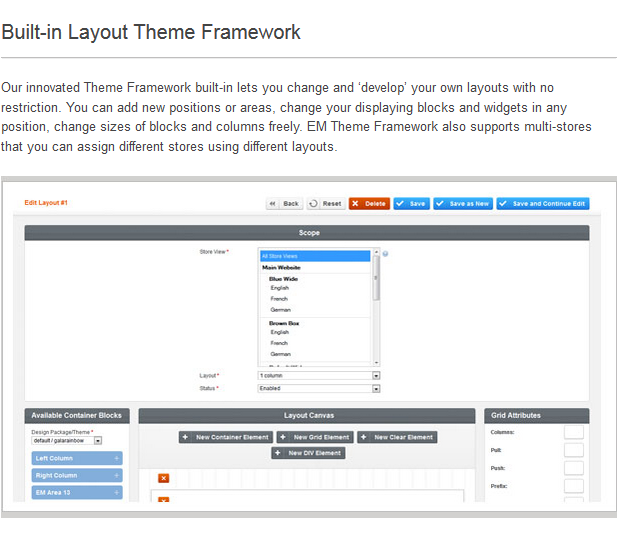Screen dimensions: 617x558
Task: Click the Store View help icon
Action: coord(385,253)
